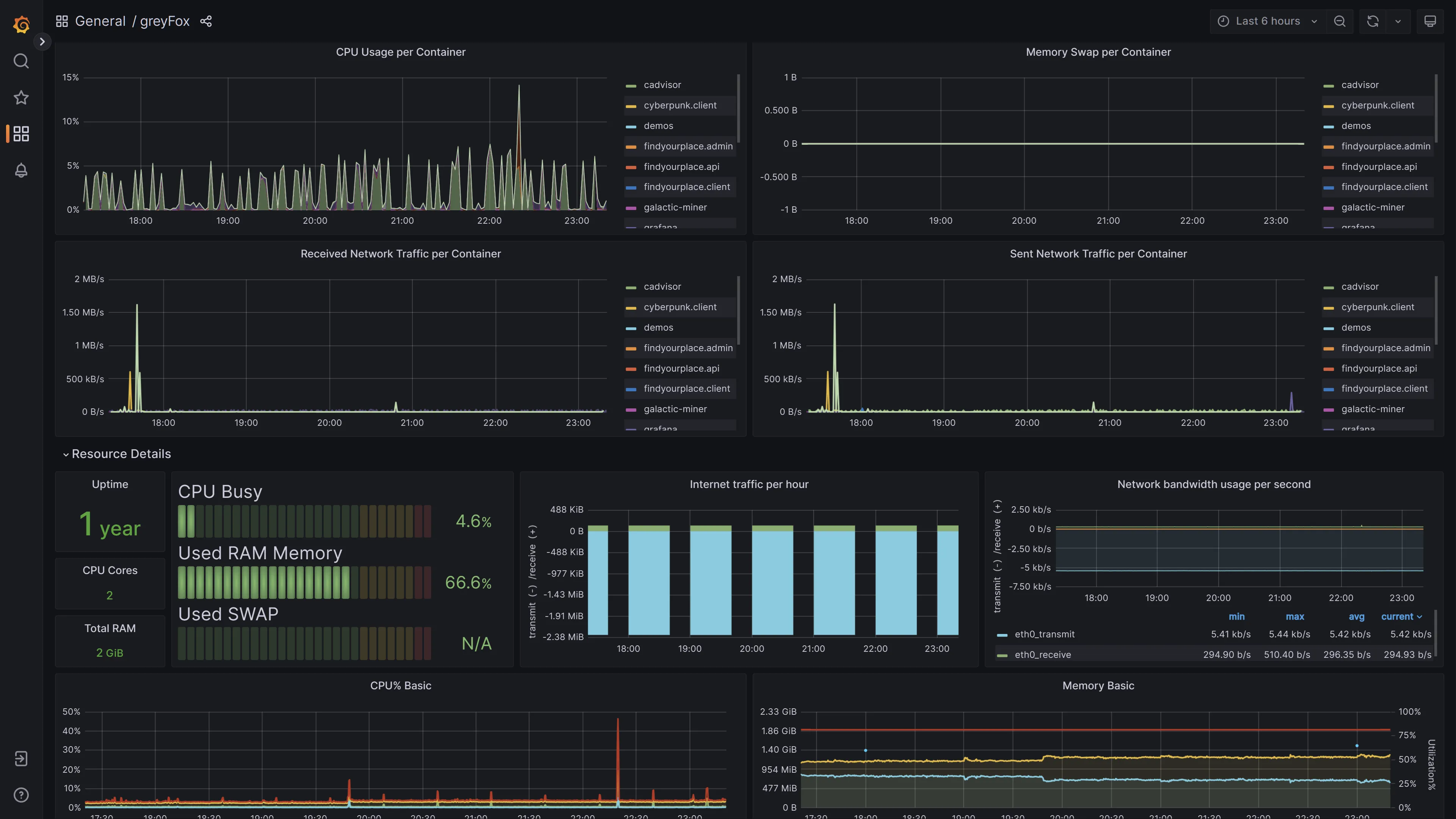This screenshot has width=1456, height=819.
Task: Click the zoom out time range icon
Action: coord(1339,22)
